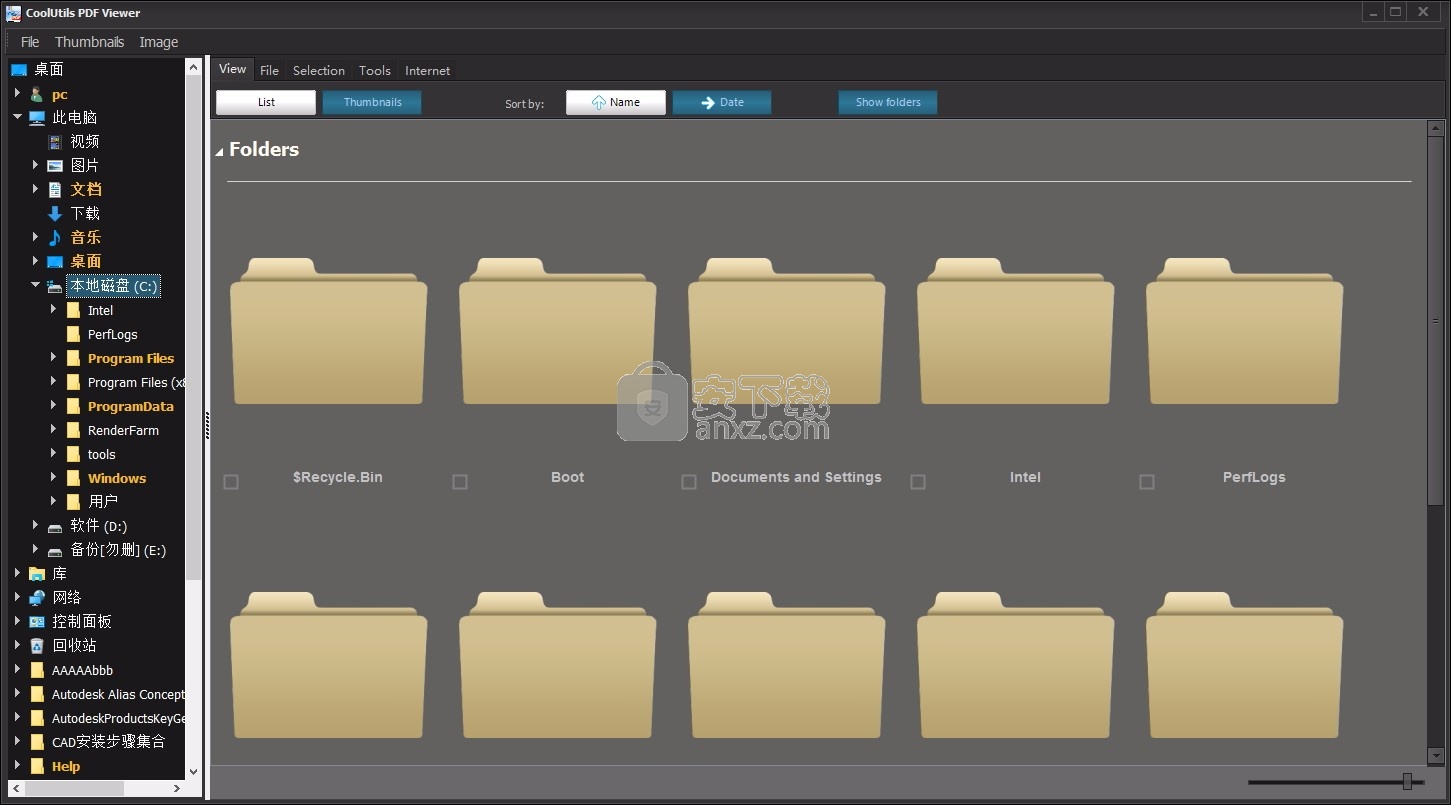Screen dimensions: 1451x805
Task: Check the PerfLogs folder checkbox
Action: 1147,482
